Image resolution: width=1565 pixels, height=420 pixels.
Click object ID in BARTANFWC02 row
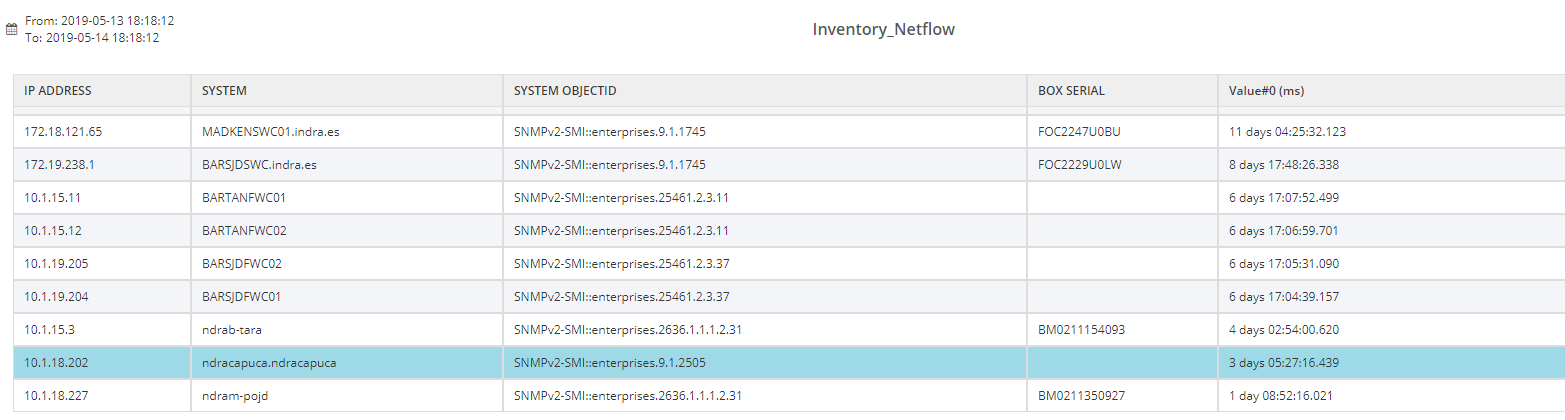coord(621,230)
